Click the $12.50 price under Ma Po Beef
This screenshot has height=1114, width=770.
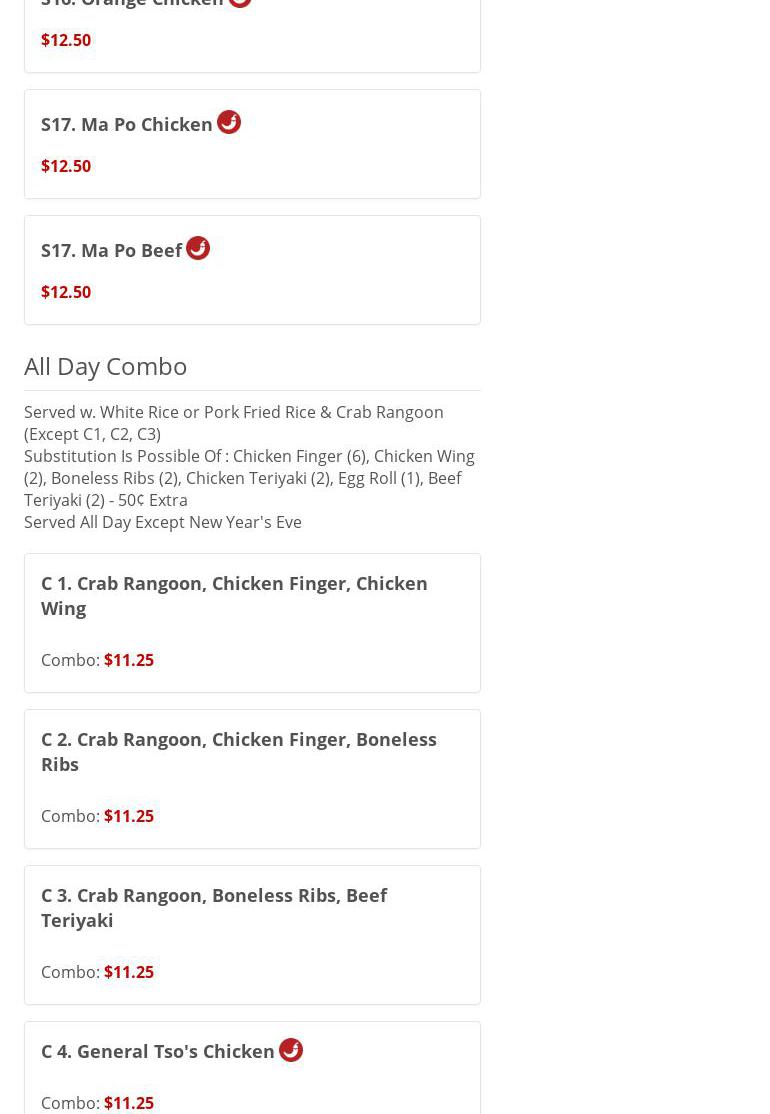(66, 292)
